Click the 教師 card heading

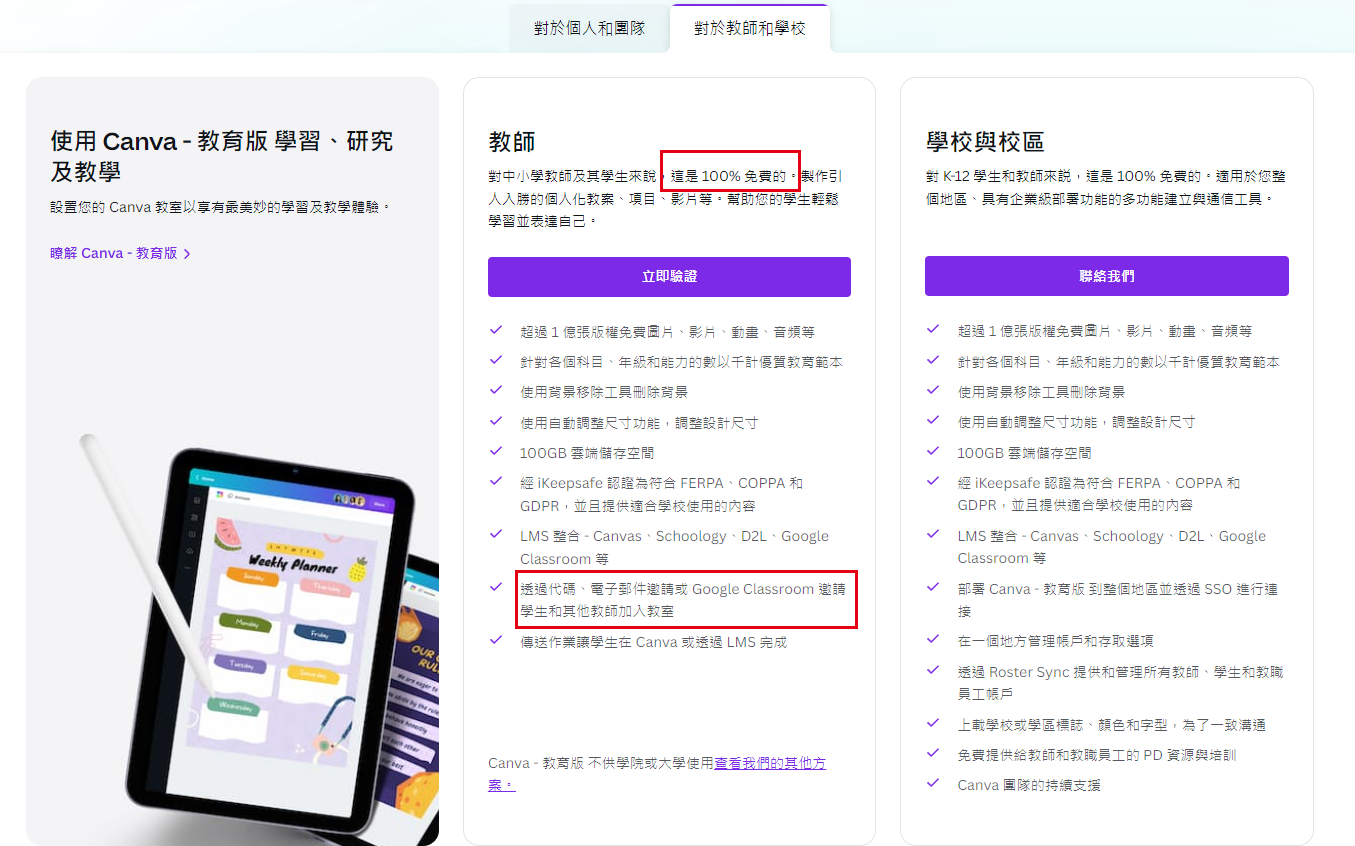pos(512,142)
